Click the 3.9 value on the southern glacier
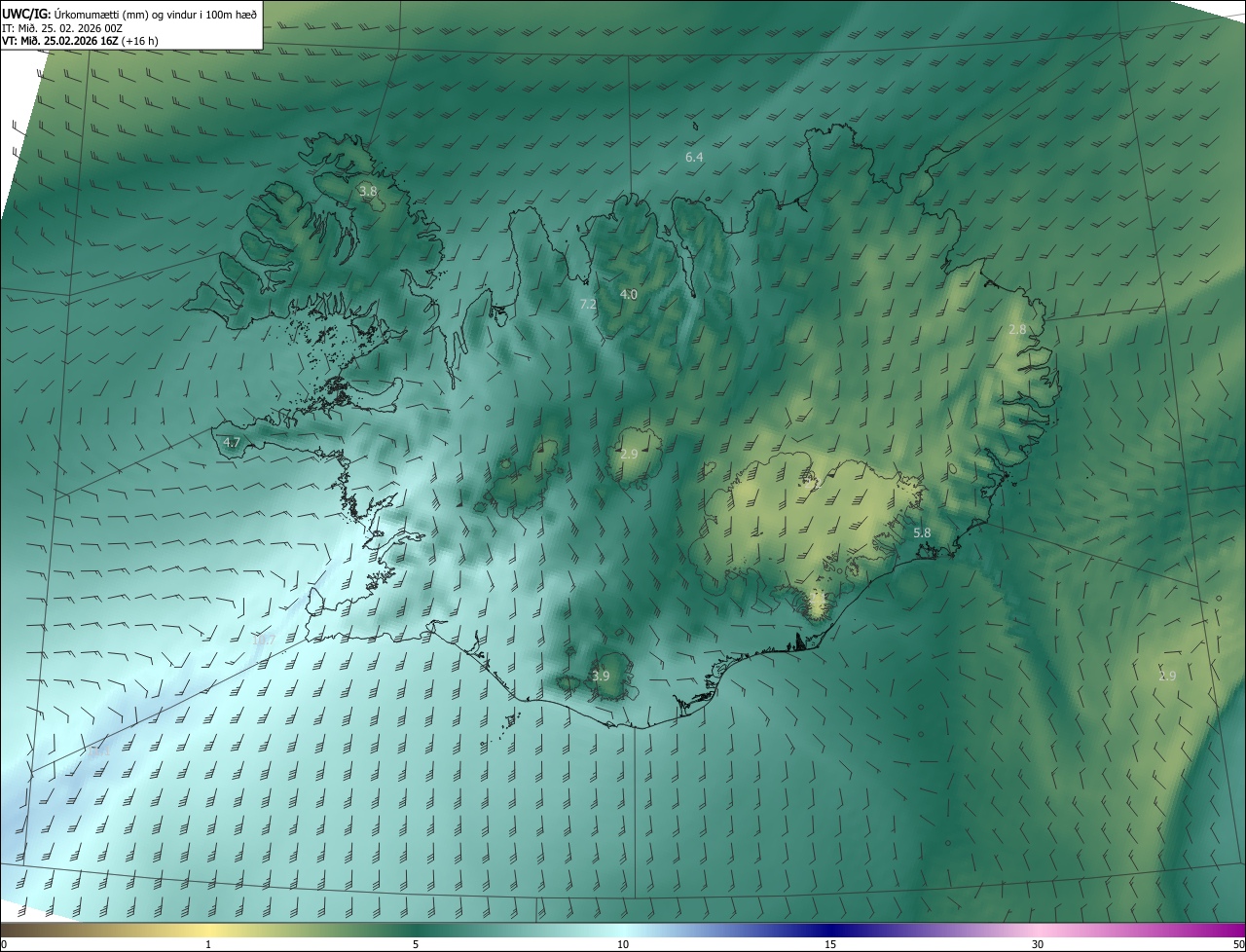1246x952 pixels. [x=601, y=676]
